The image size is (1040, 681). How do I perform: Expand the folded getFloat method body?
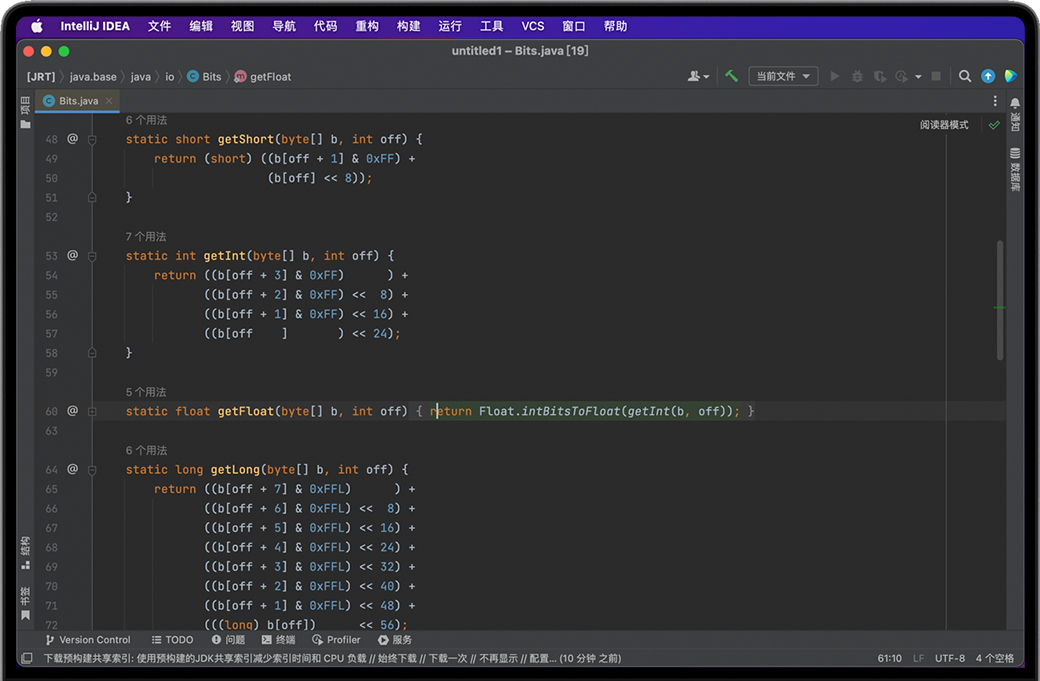click(92, 411)
